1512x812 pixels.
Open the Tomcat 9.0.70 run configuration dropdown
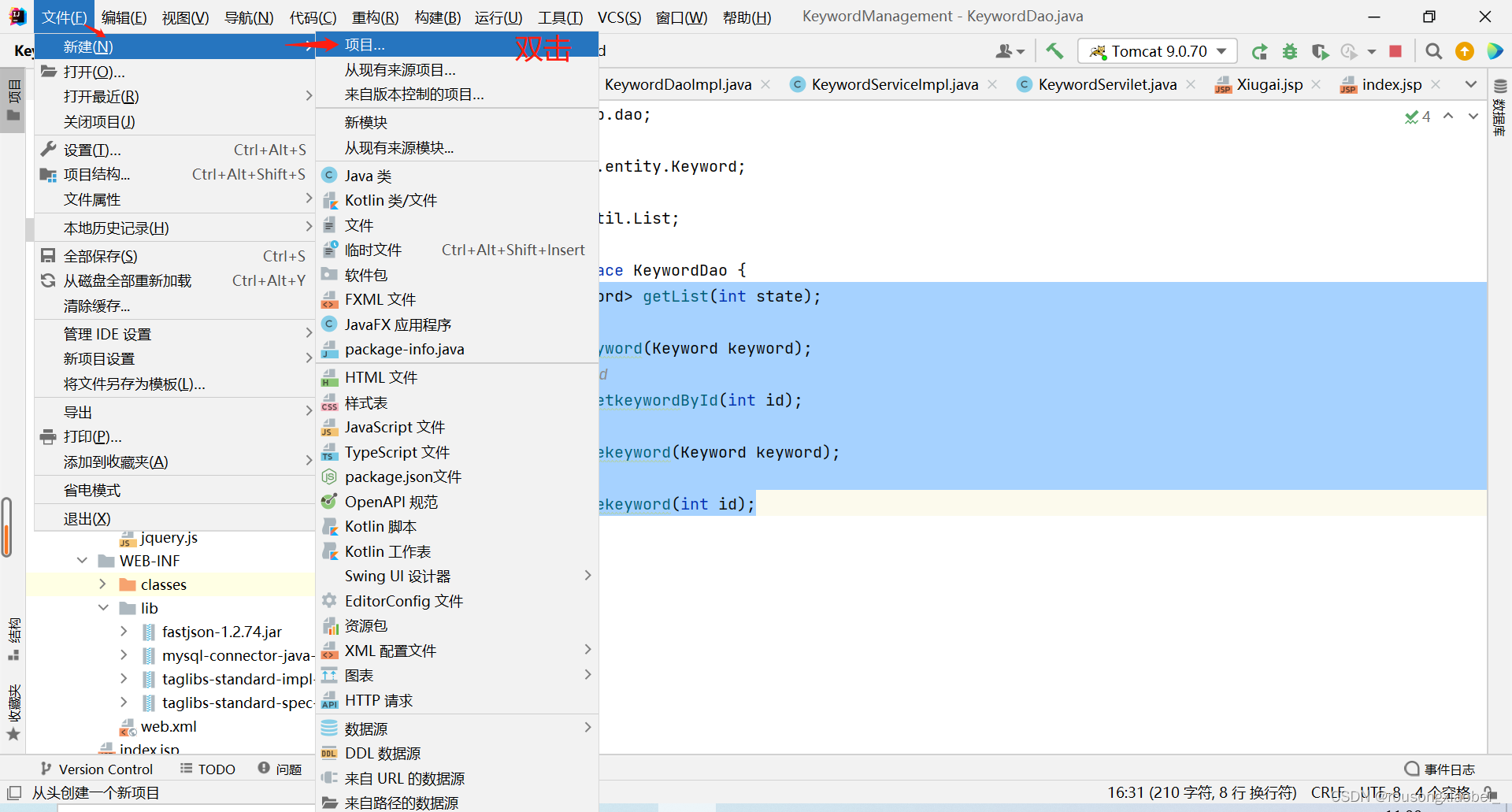click(1157, 51)
